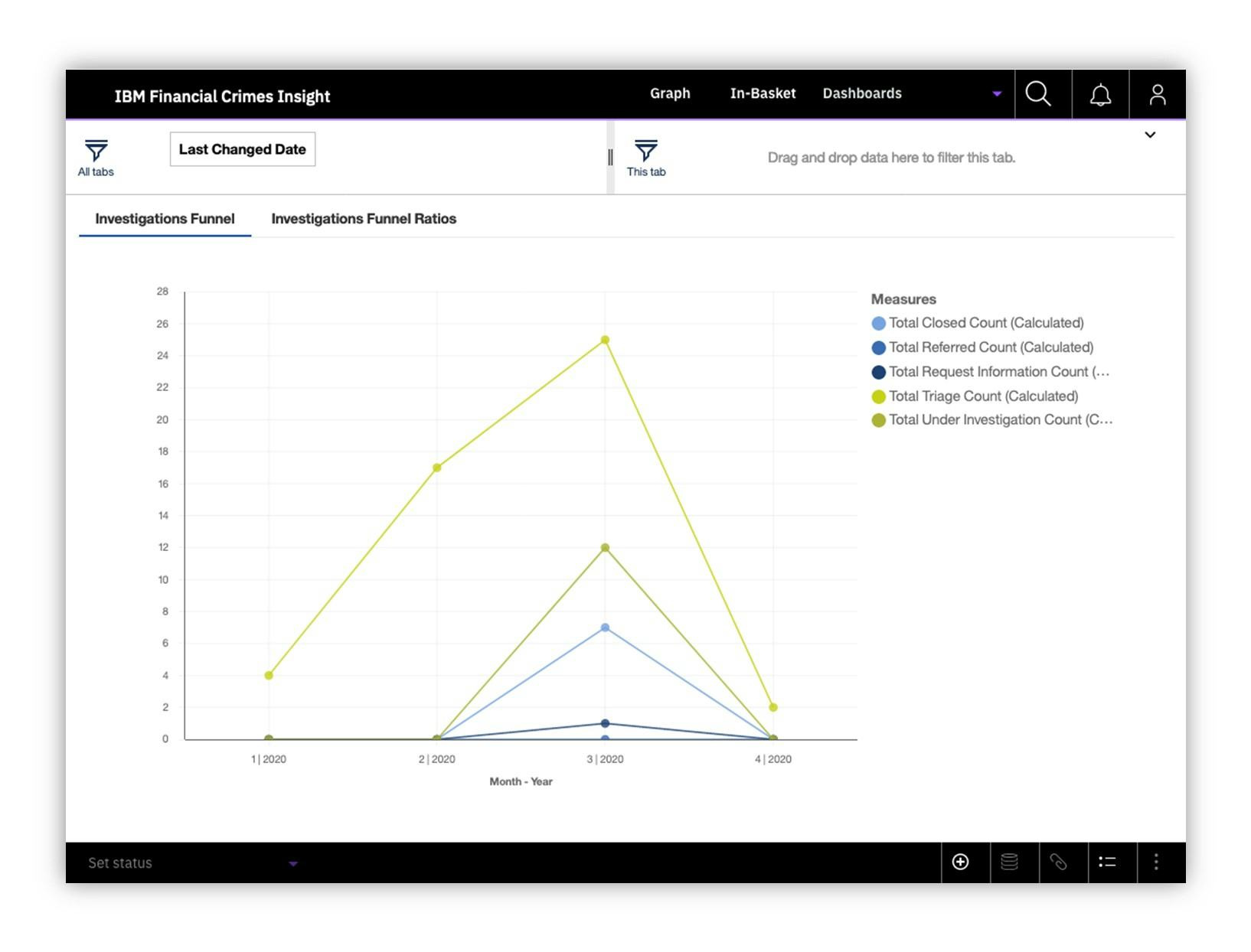Collapse the filter bar using the chevron

1150,135
